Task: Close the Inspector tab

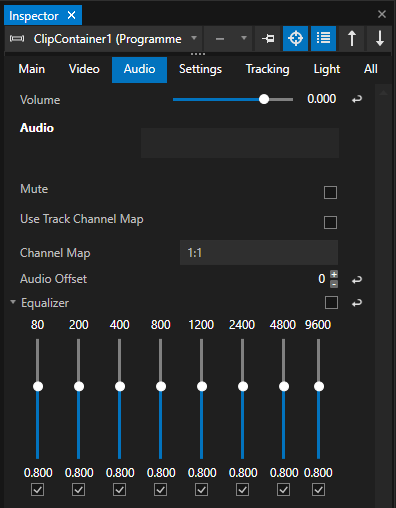Action: (x=71, y=15)
